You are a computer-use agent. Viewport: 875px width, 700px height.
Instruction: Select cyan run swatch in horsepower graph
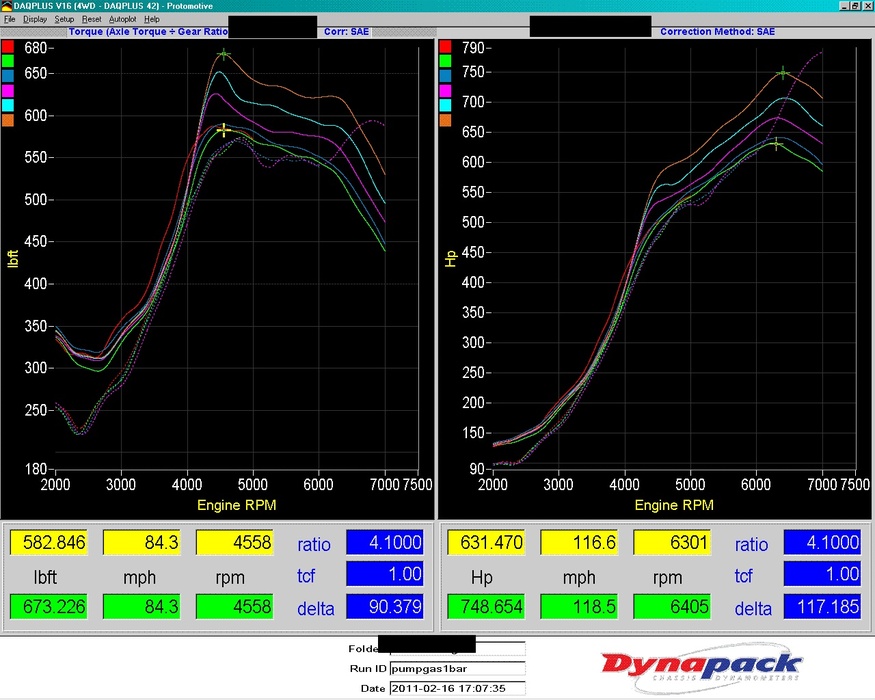(x=445, y=105)
